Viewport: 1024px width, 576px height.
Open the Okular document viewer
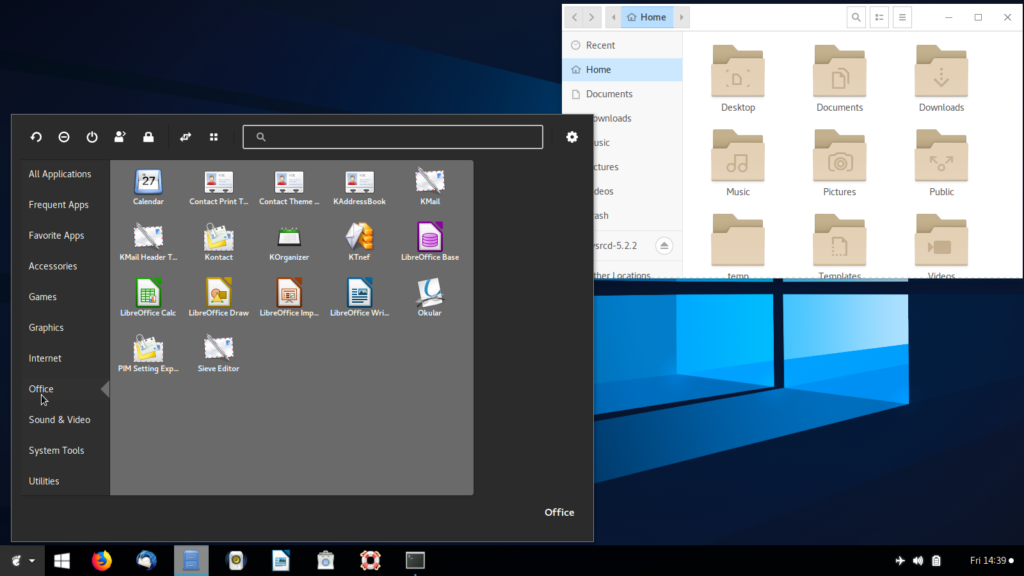coord(430,298)
